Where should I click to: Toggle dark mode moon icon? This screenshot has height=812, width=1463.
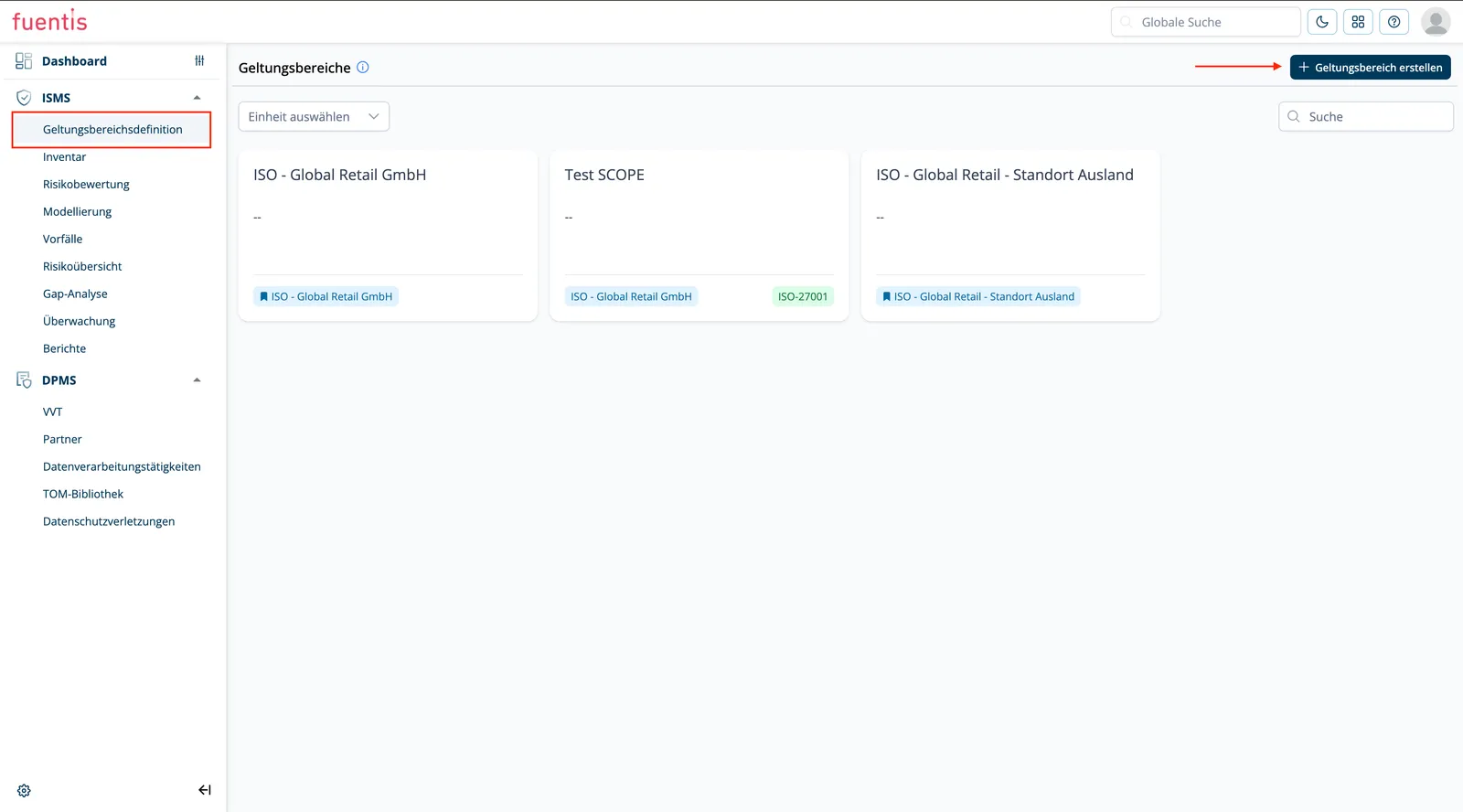pyautogui.click(x=1322, y=22)
